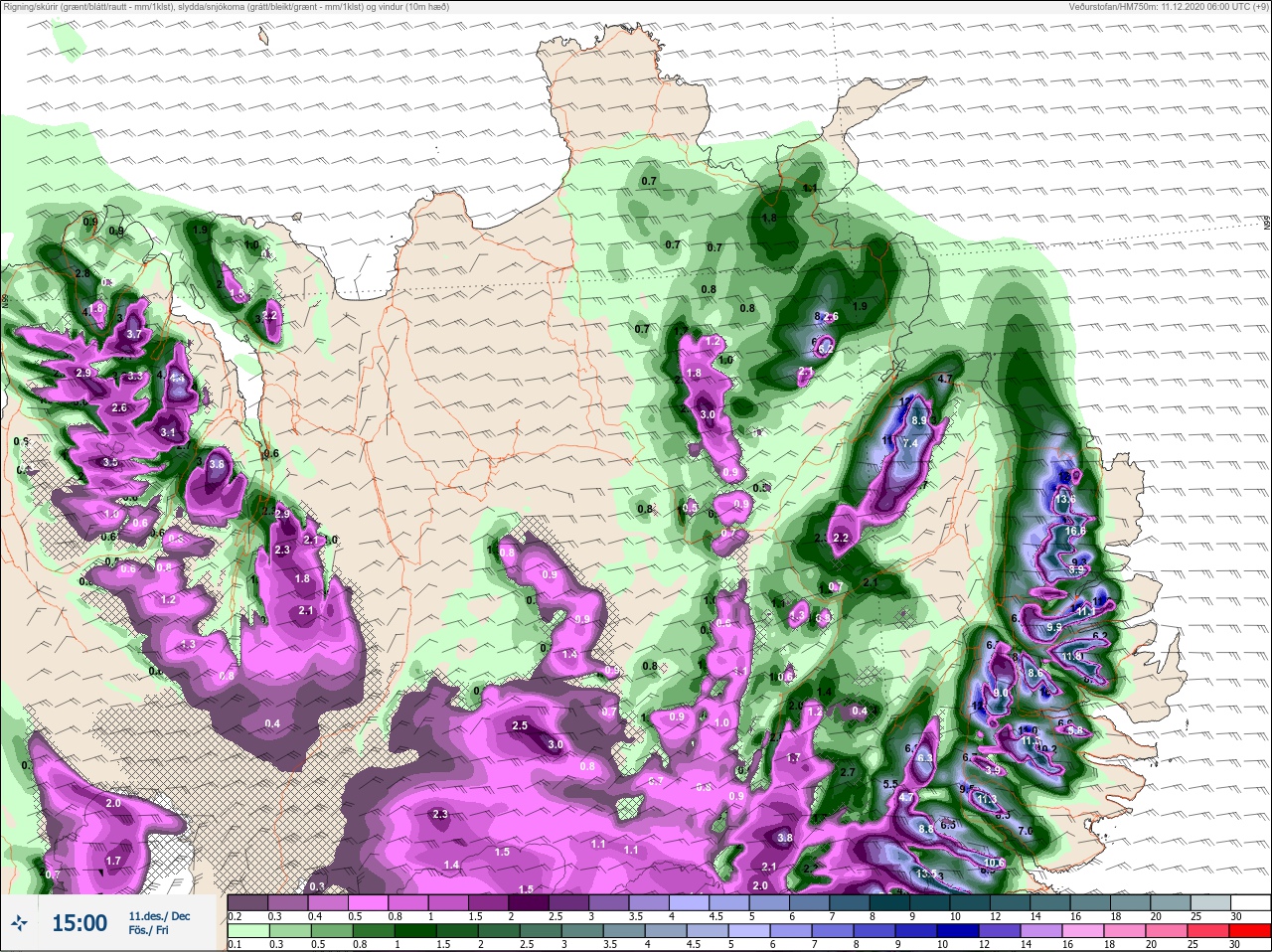1272x952 pixels.
Task: Pick the dark purple 2-2.5 swatch in upper legend
Action: pos(529,902)
